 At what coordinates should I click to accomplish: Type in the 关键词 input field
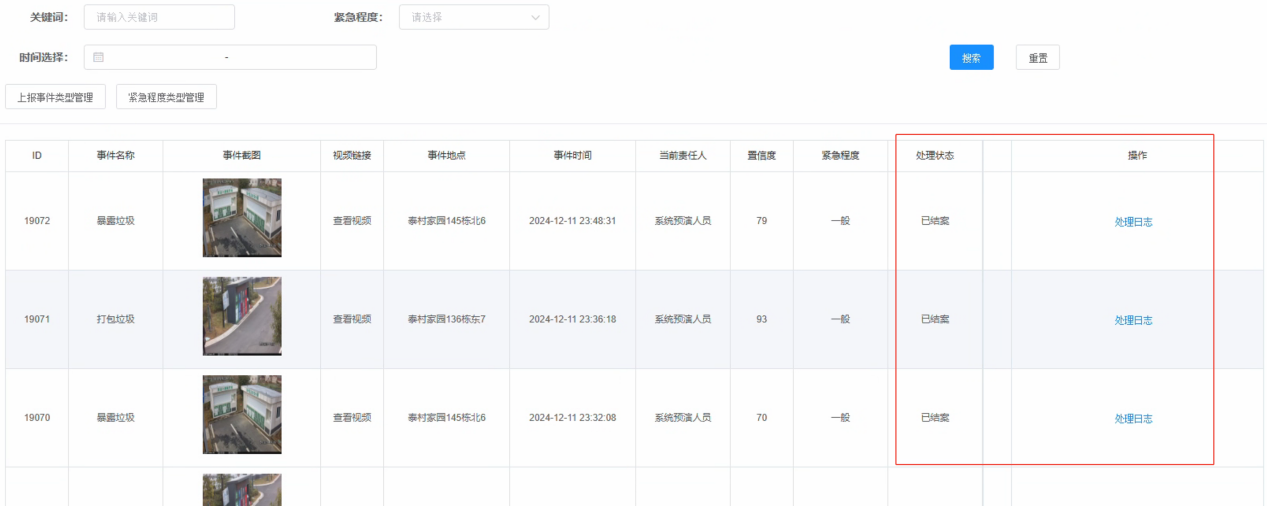click(x=160, y=17)
